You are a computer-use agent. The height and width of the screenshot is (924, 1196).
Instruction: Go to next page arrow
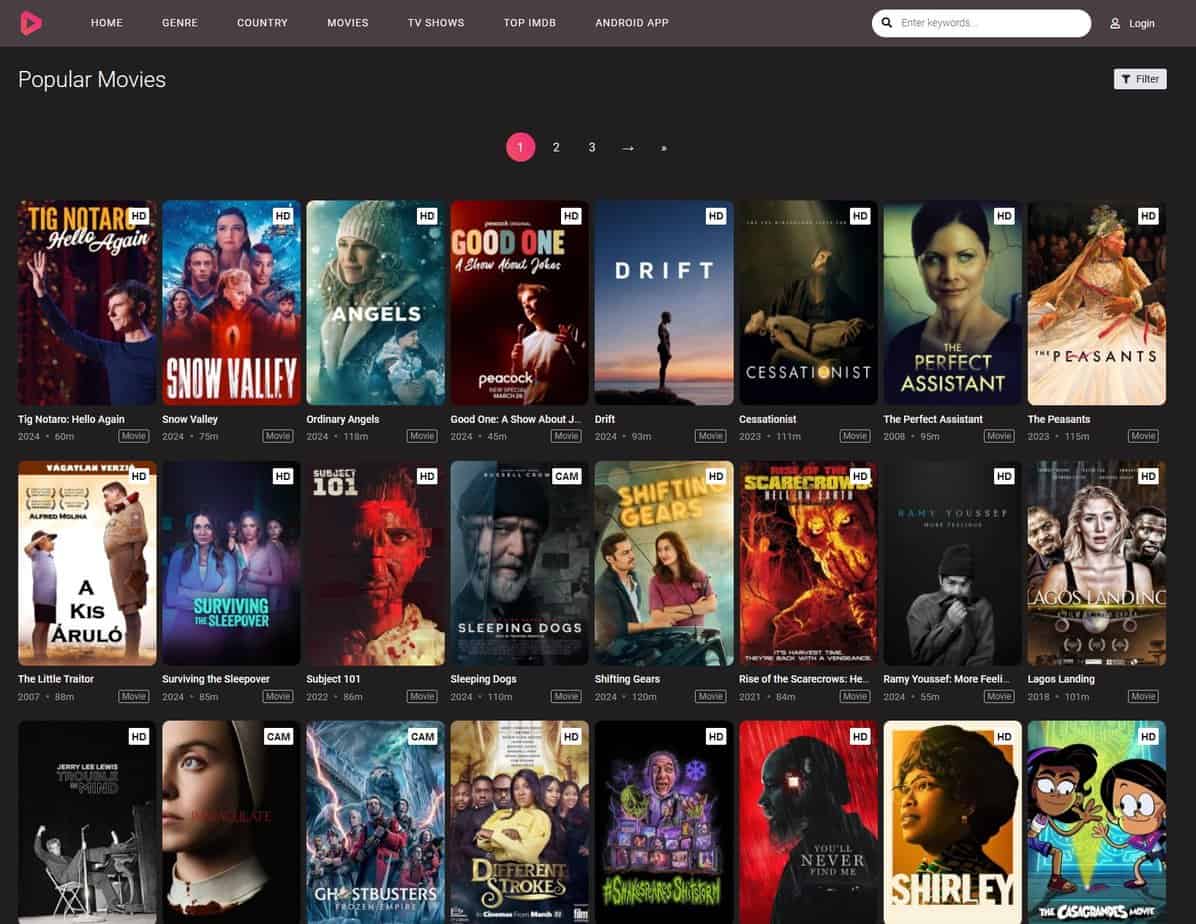pyautogui.click(x=628, y=148)
